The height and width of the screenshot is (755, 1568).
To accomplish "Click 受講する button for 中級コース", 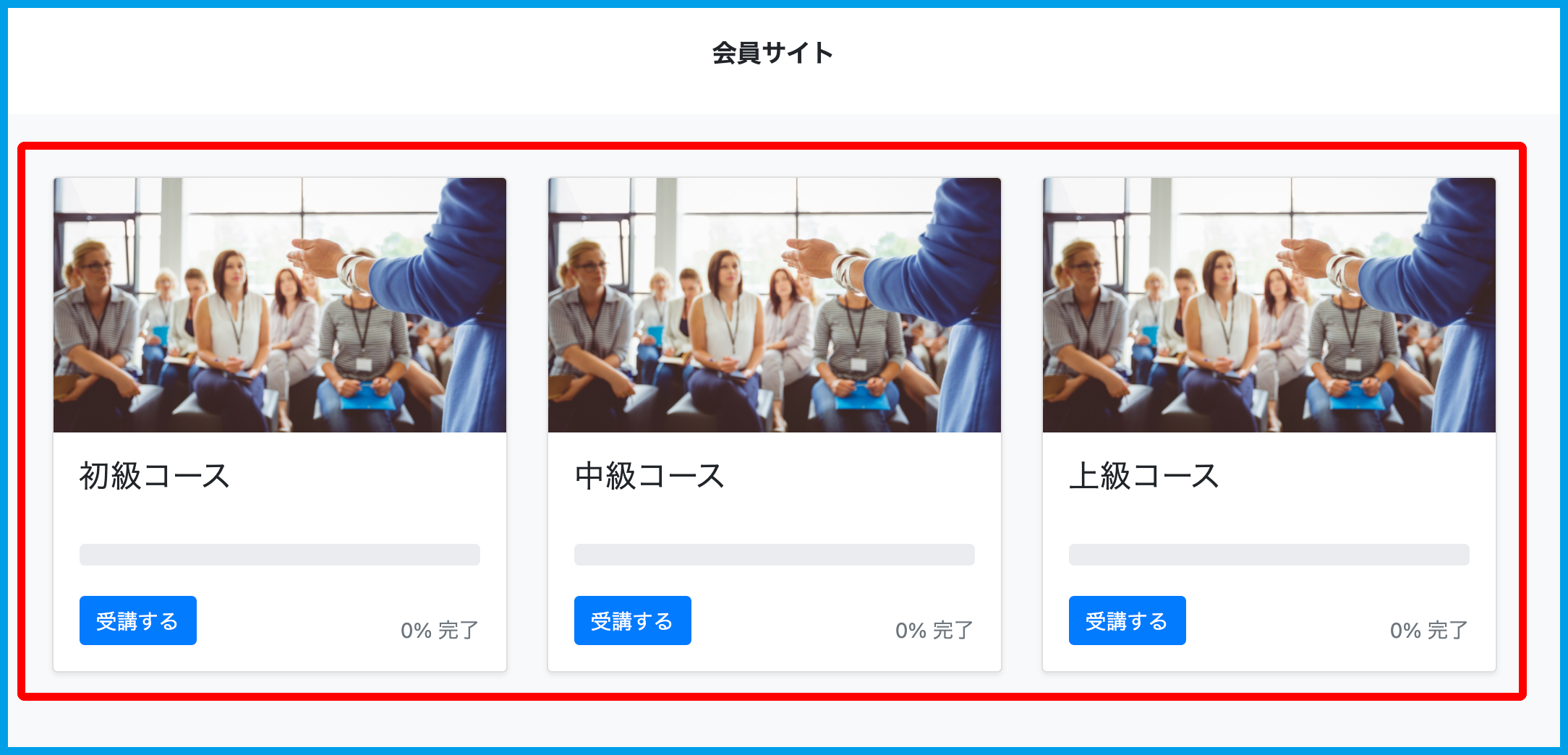I will 633,620.
